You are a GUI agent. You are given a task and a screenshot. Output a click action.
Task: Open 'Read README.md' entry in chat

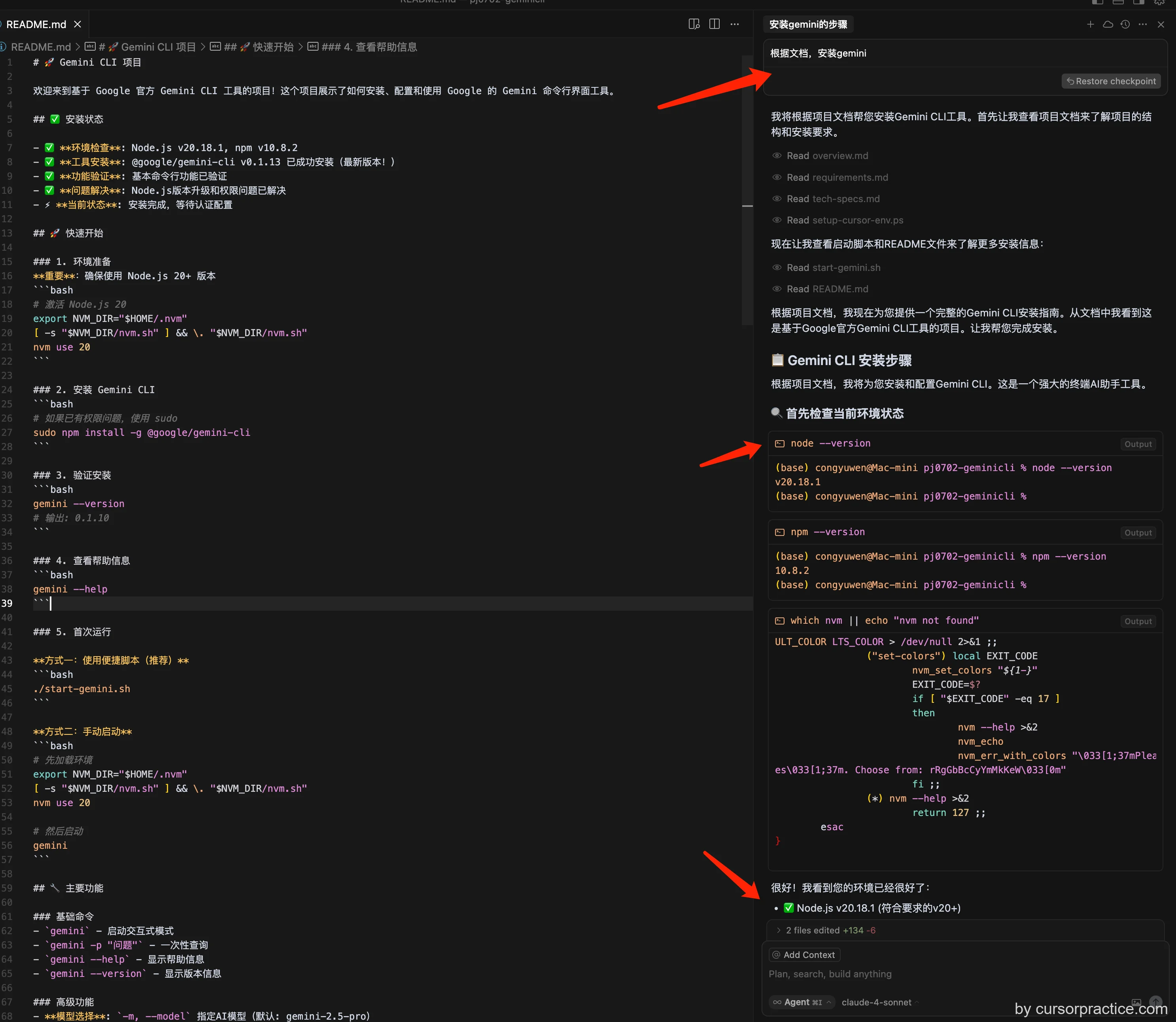pyautogui.click(x=827, y=289)
